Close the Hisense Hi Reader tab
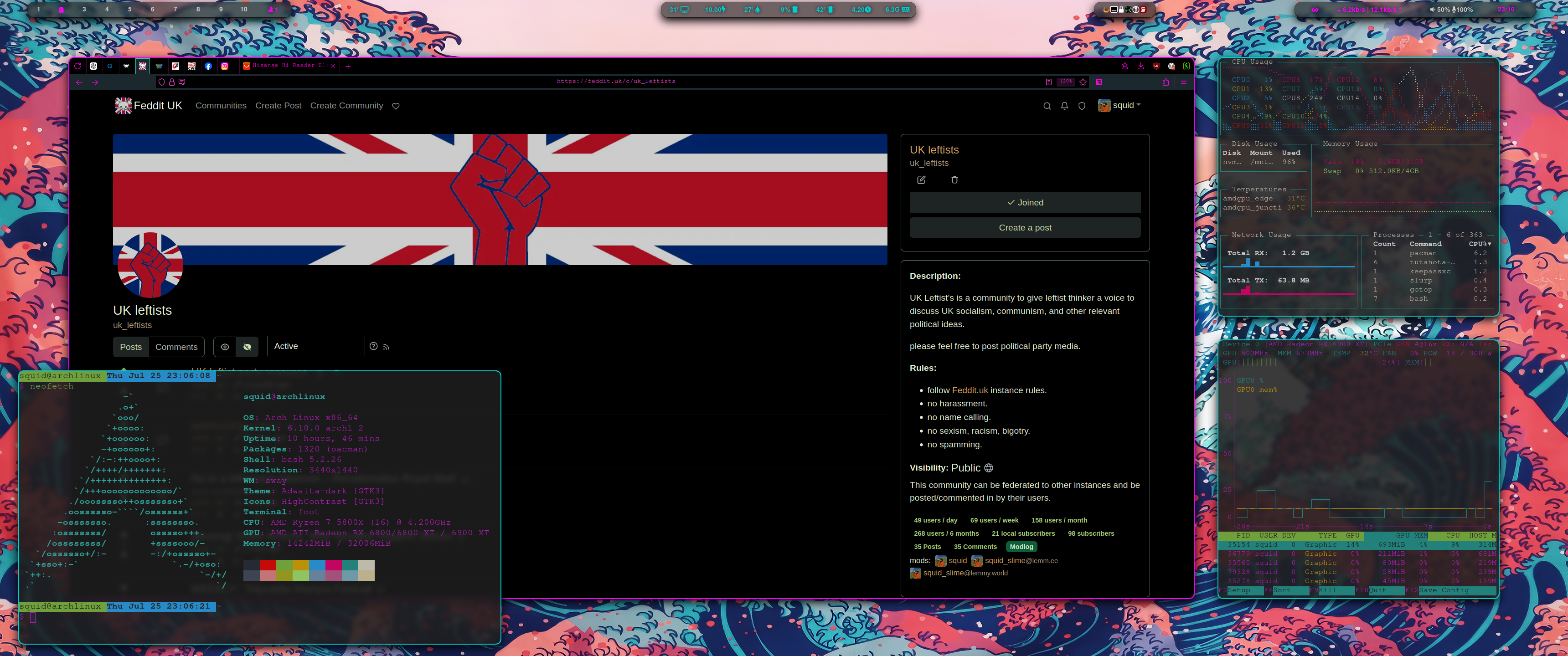Viewport: 1568px width, 656px height. click(x=333, y=66)
